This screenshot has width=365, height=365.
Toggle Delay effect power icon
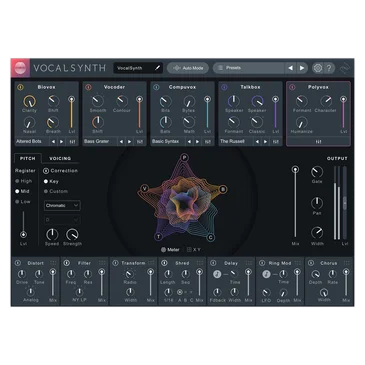tap(213, 263)
